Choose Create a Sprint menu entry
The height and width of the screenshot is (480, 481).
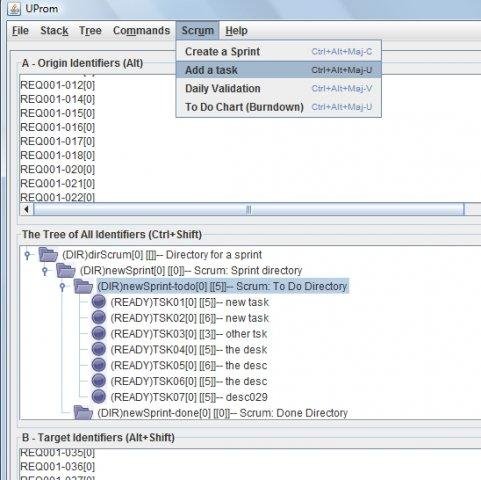click(x=279, y=52)
